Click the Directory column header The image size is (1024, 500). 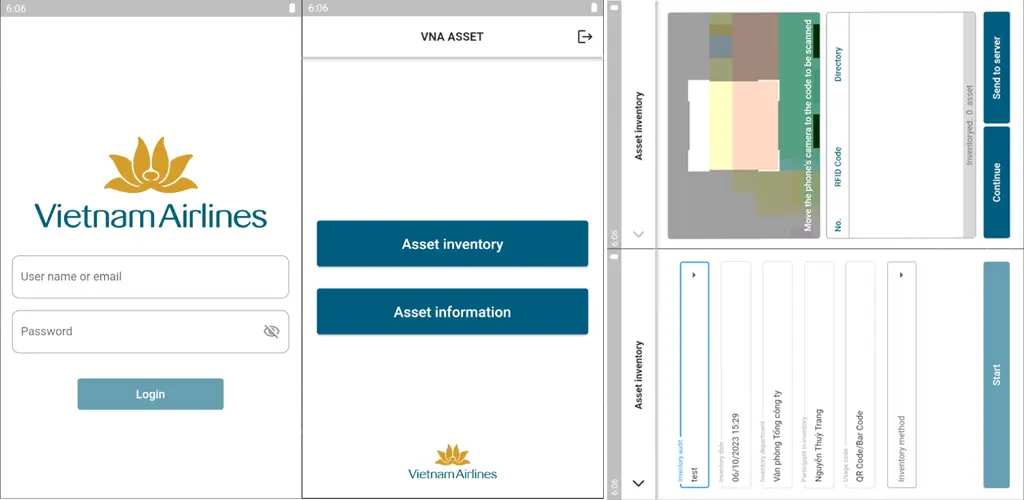click(839, 64)
